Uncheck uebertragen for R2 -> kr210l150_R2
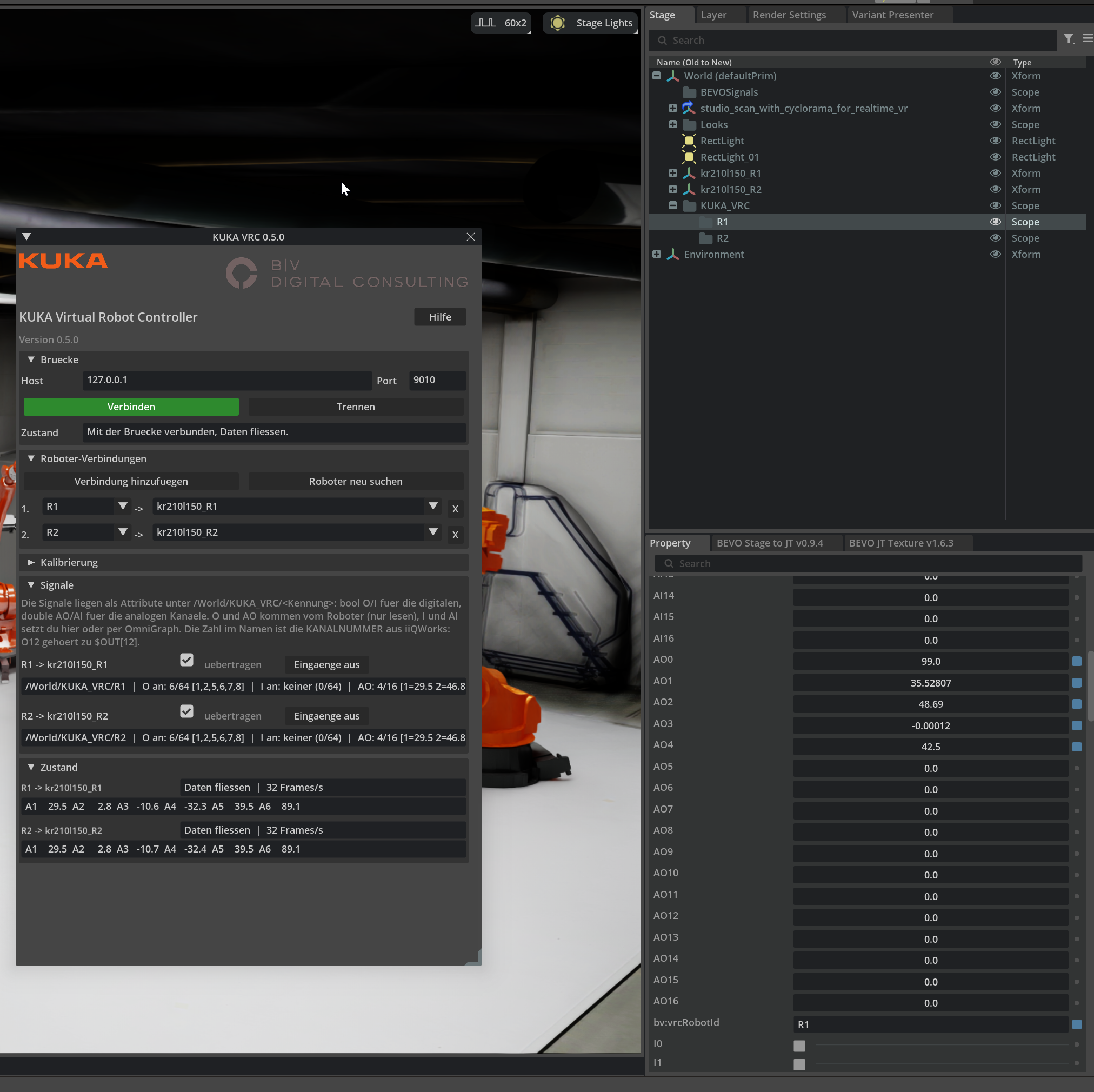 (x=186, y=711)
